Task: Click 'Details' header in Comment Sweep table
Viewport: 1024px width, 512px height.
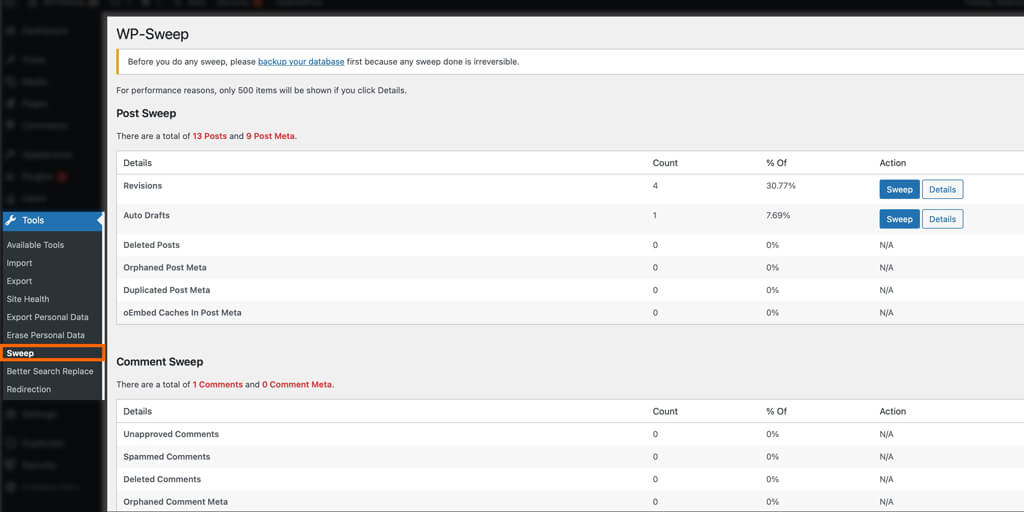Action: pyautogui.click(x=137, y=411)
